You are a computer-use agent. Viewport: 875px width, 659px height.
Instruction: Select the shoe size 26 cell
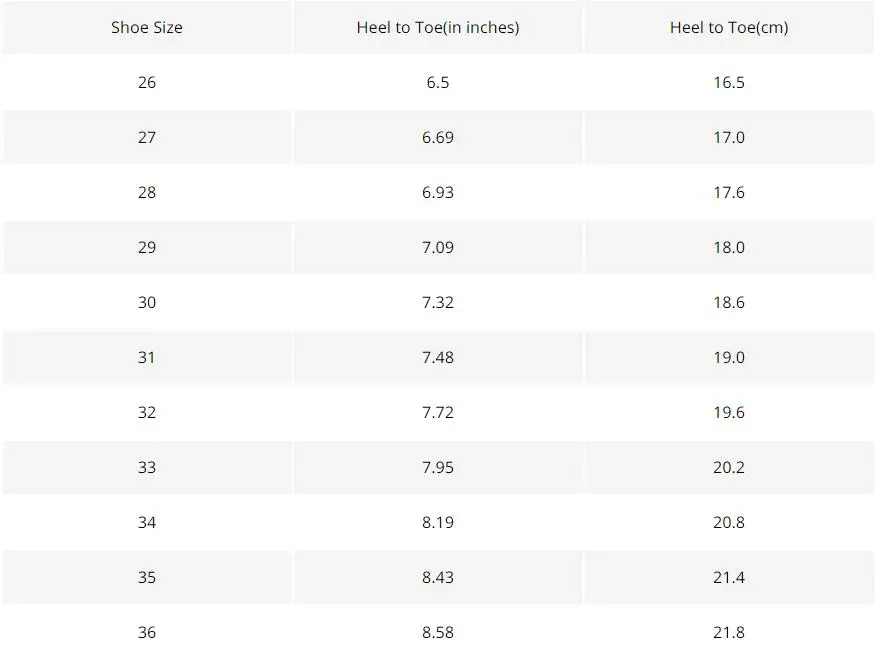tap(147, 83)
